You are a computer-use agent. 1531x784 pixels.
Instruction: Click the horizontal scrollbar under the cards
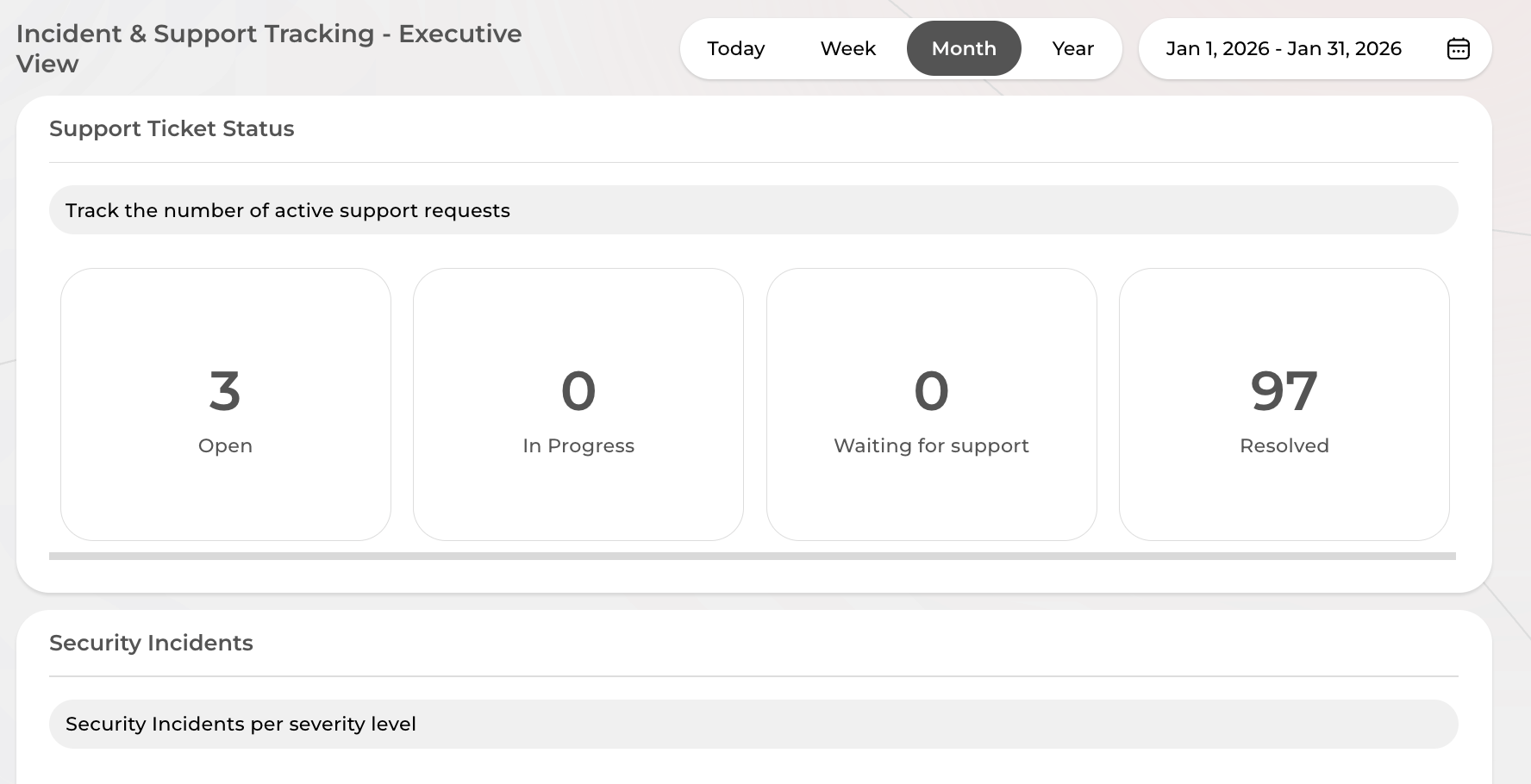(x=753, y=556)
